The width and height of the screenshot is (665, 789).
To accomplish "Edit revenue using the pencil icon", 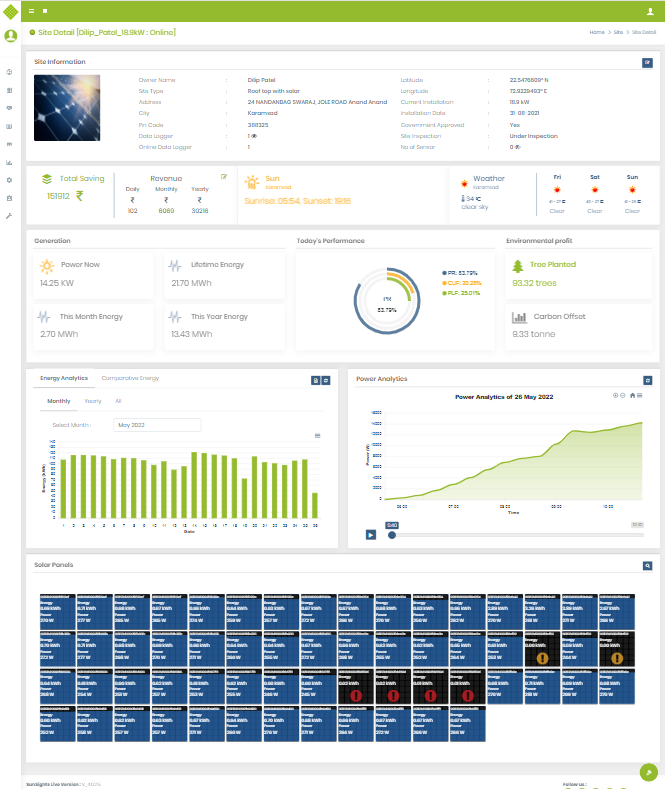I will [224, 177].
